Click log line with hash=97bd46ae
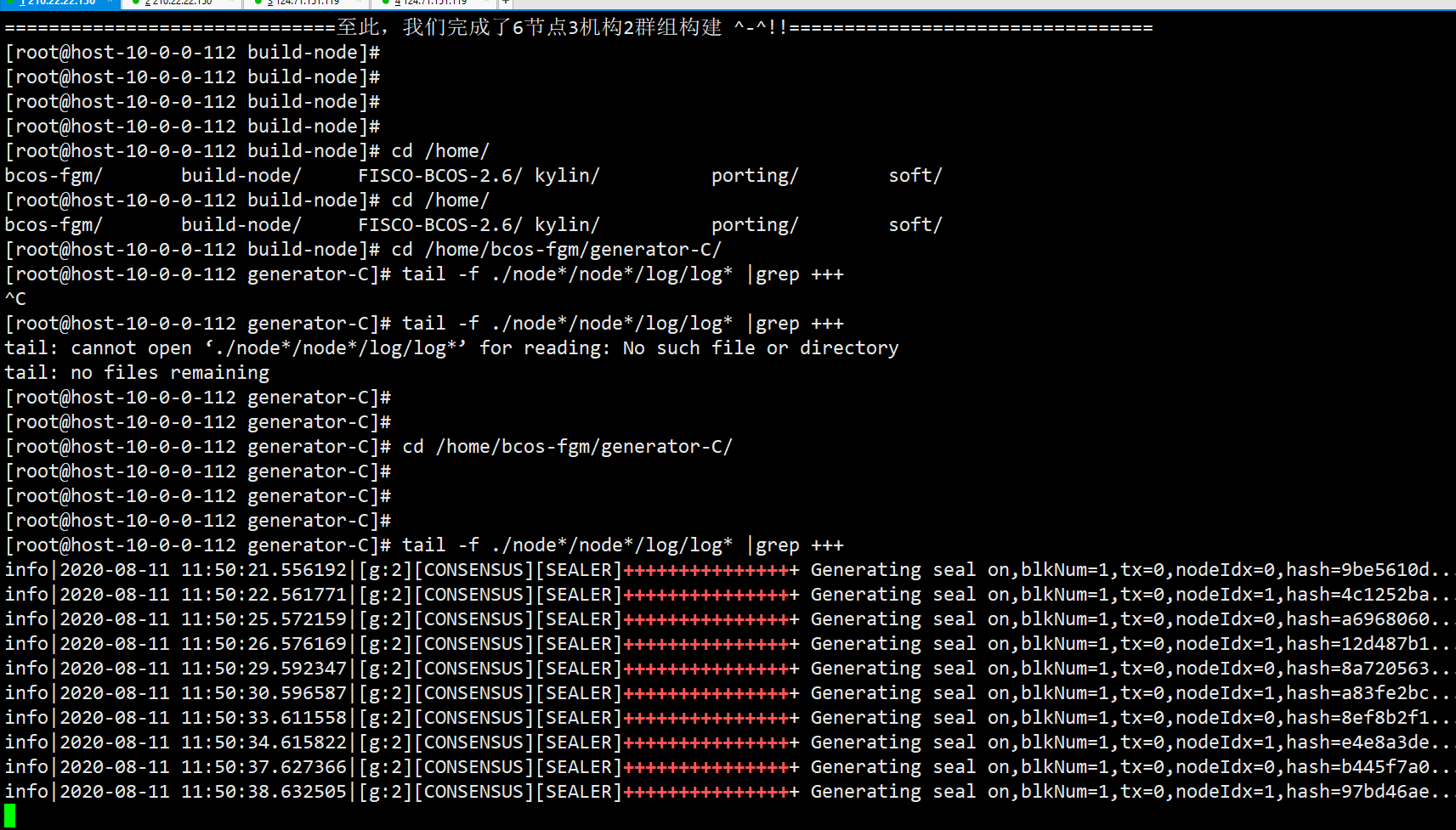The width and height of the screenshot is (1456, 830). pos(728,791)
